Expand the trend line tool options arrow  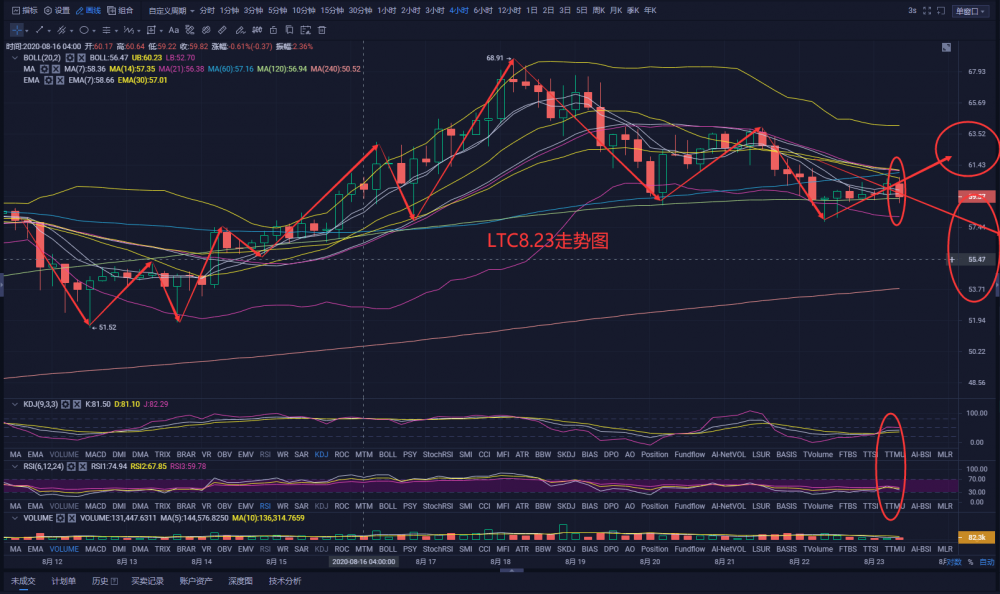[49, 31]
